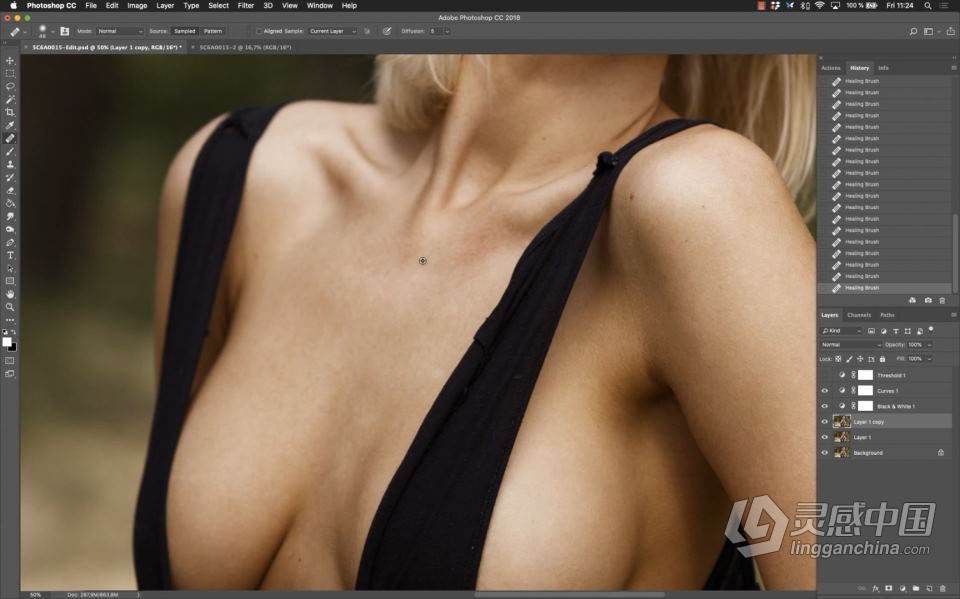The height and width of the screenshot is (599, 960).
Task: Select the Type tool
Action: click(10, 255)
